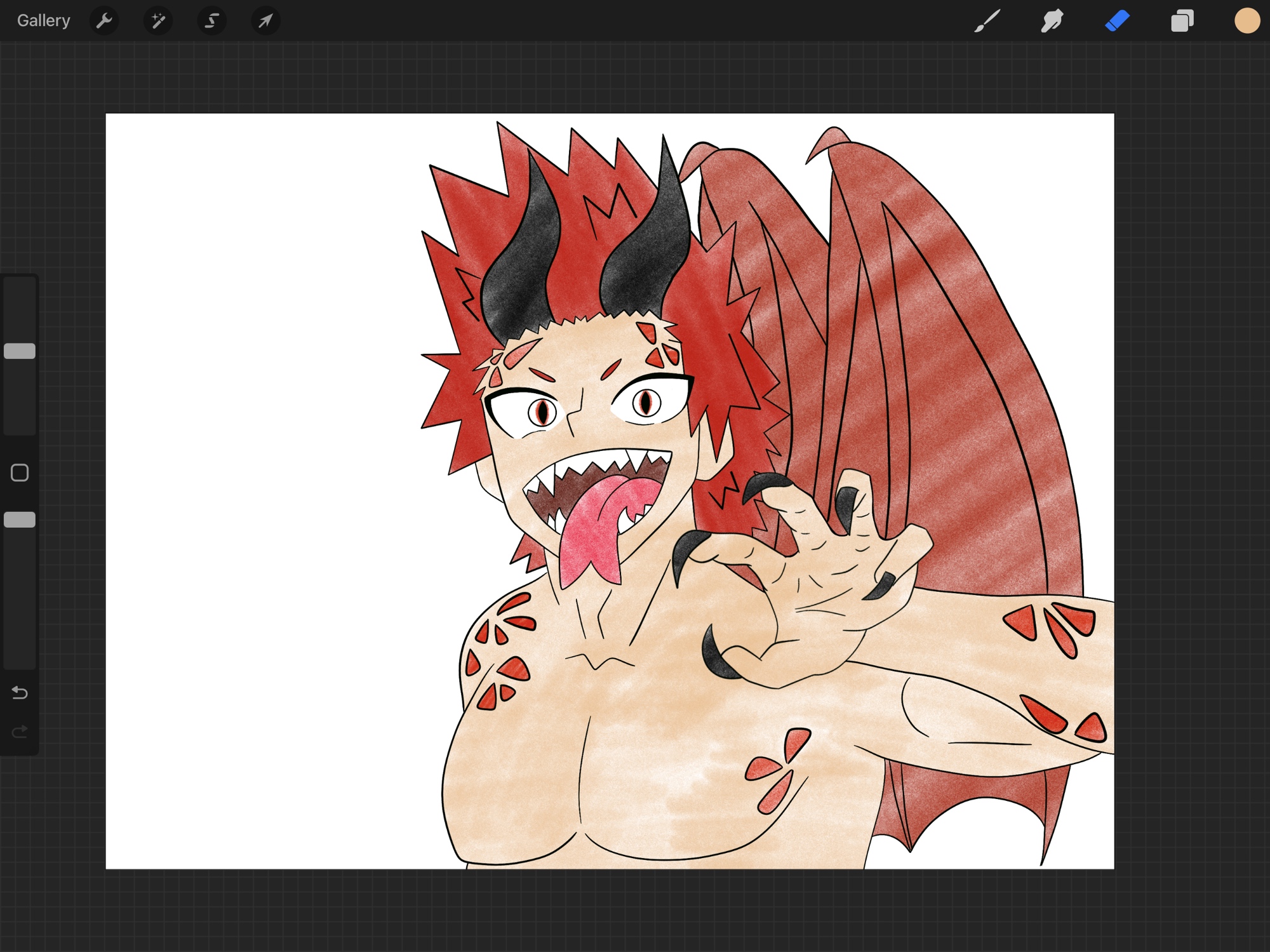
Task: Open the Actions wrench menu
Action: point(104,21)
